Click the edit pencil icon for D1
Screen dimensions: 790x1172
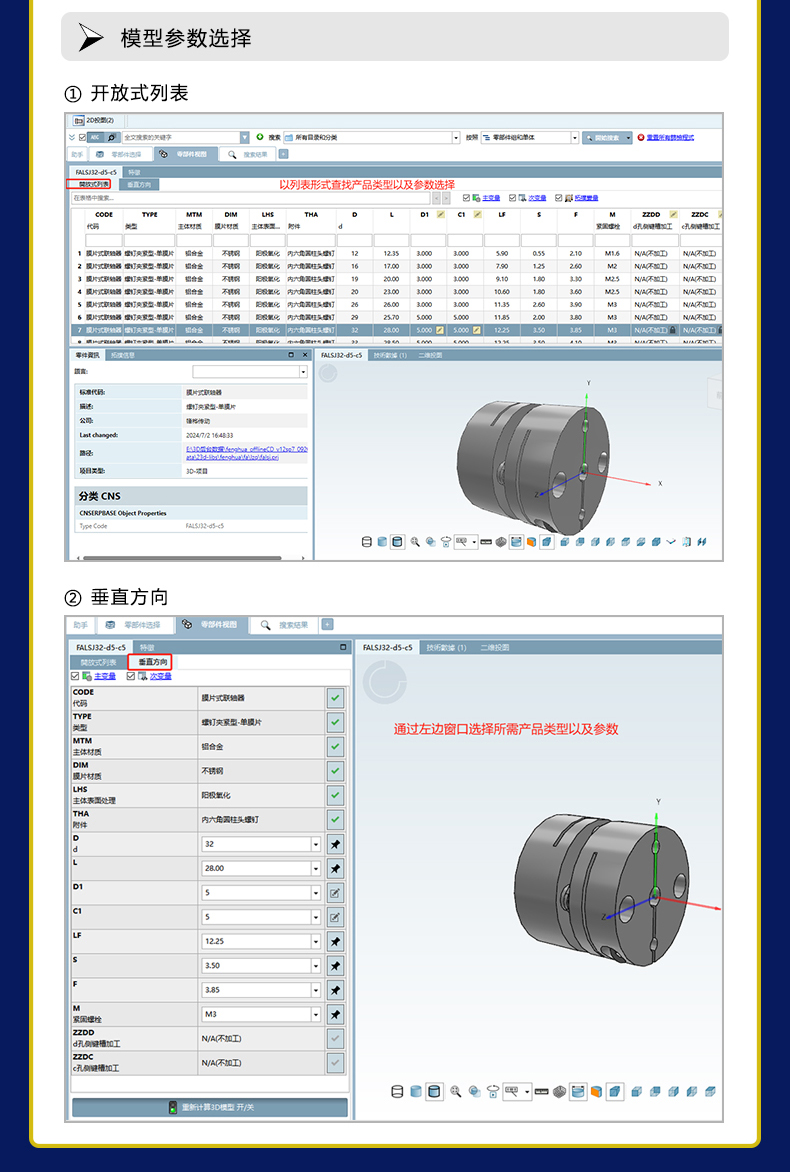(x=335, y=893)
